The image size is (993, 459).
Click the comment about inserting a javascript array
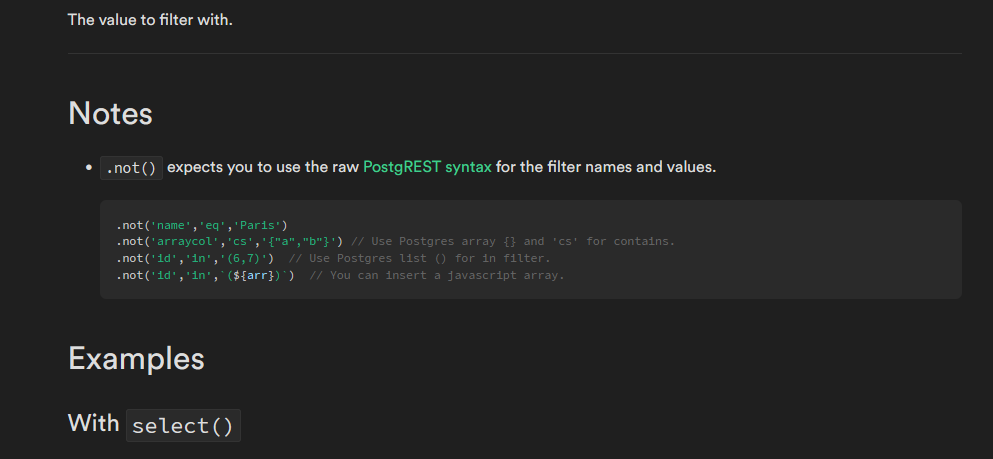pyautogui.click(x=437, y=275)
